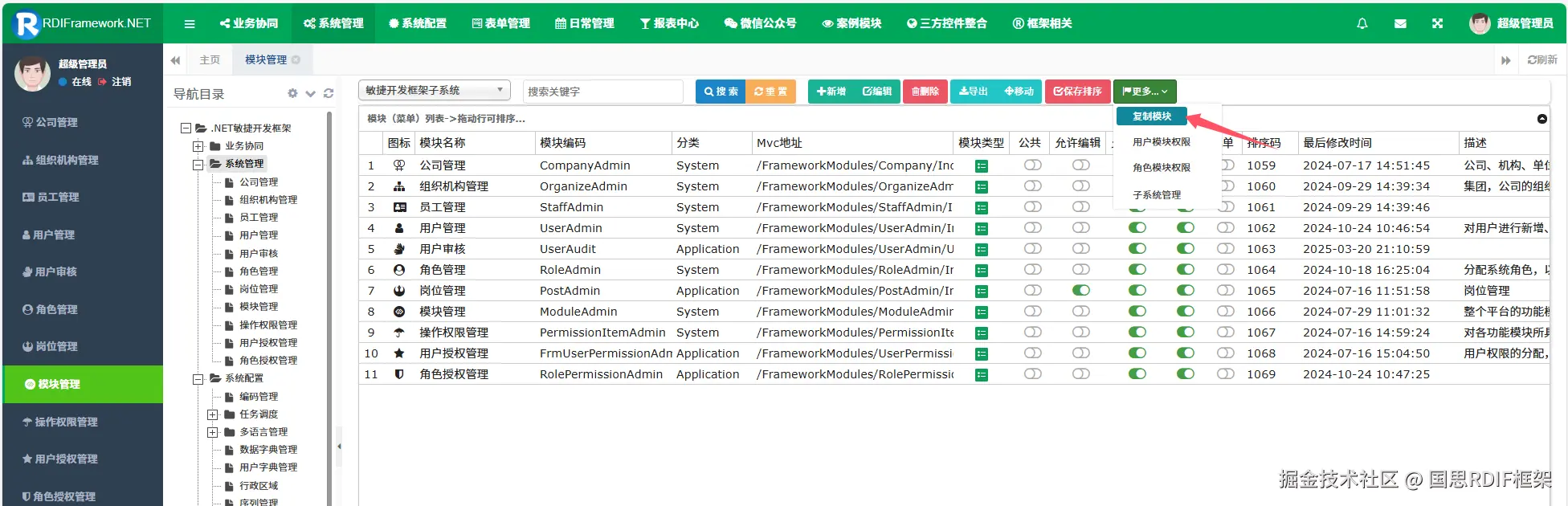Expand the 多语言管理 tree node
This screenshot has height=506, width=1568.
[213, 432]
